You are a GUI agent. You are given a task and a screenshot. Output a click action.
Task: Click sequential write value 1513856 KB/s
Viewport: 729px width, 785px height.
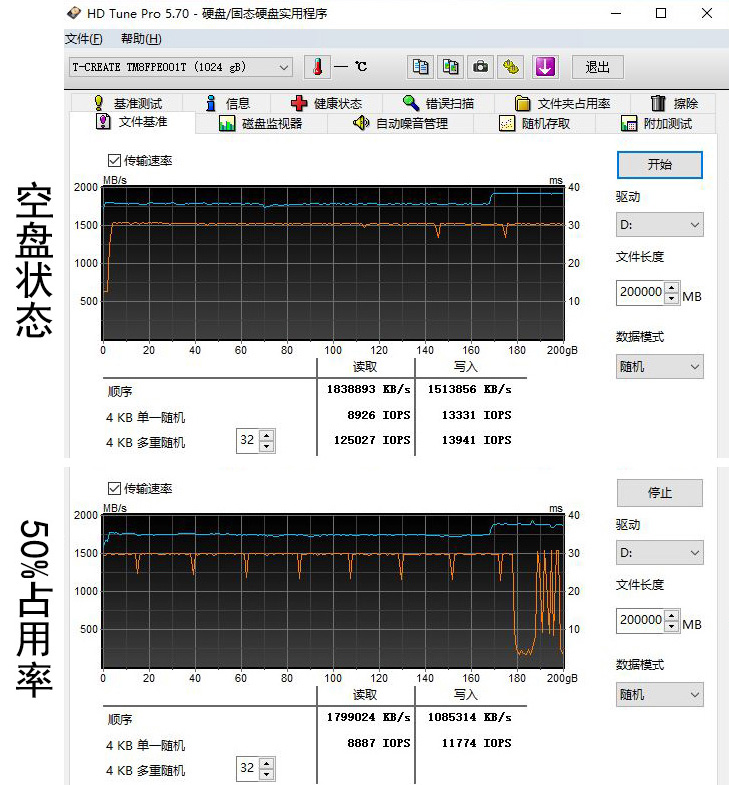pos(470,389)
